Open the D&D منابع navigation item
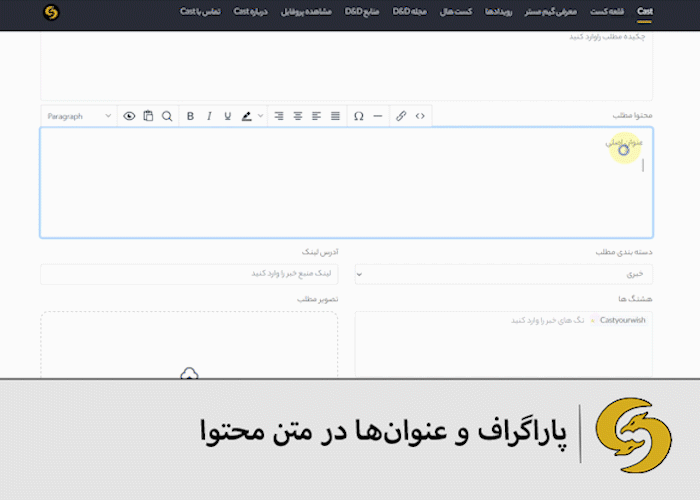Viewport: 700px width, 500px height. point(362,12)
